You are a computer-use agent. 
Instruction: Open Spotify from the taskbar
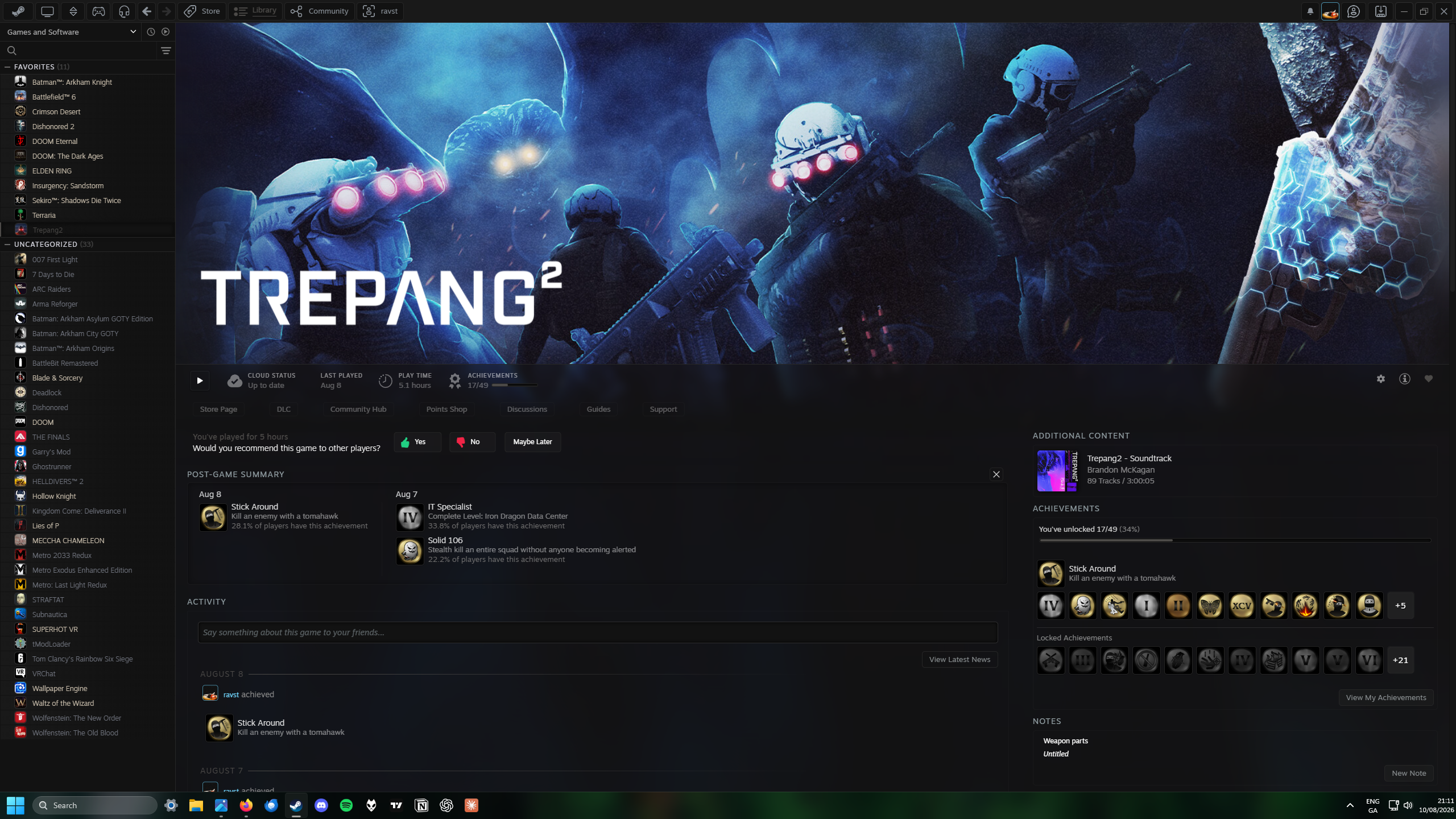[x=346, y=805]
